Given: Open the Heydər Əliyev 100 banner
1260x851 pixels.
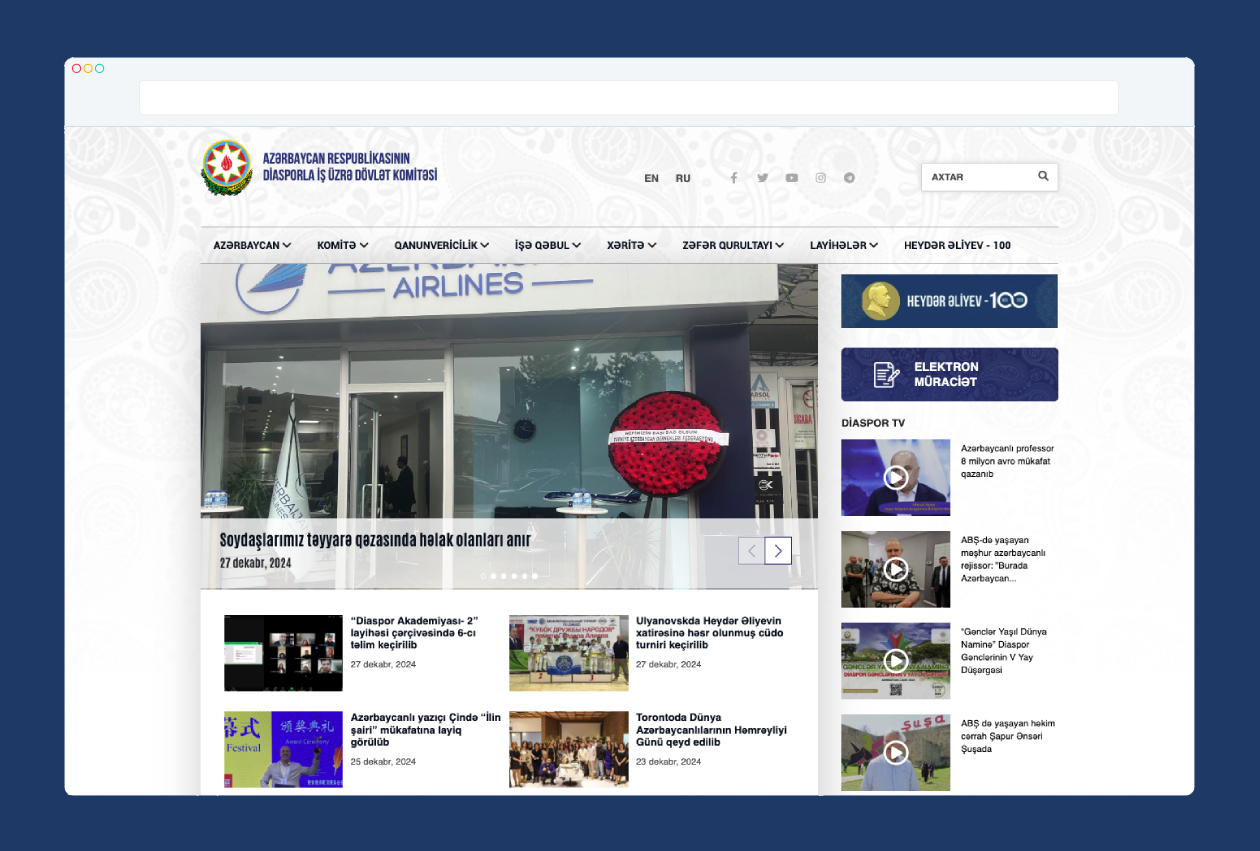Looking at the screenshot, I should pyautogui.click(x=949, y=301).
